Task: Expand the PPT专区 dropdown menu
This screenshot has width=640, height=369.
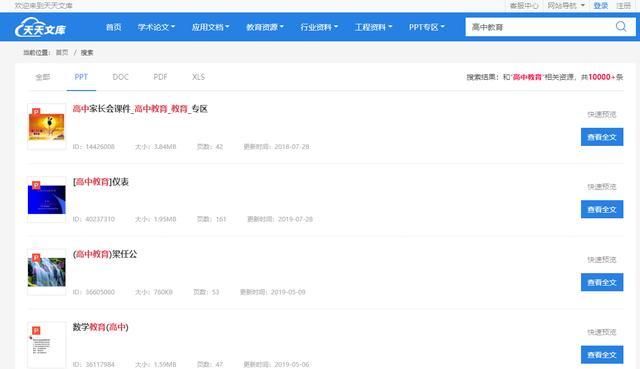Action: click(x=427, y=27)
